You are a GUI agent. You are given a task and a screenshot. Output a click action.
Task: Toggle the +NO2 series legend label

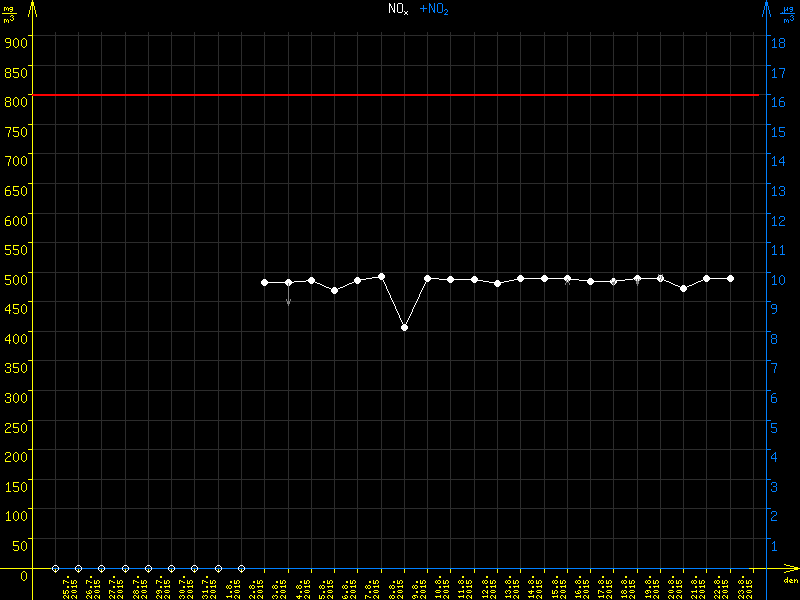(433, 9)
